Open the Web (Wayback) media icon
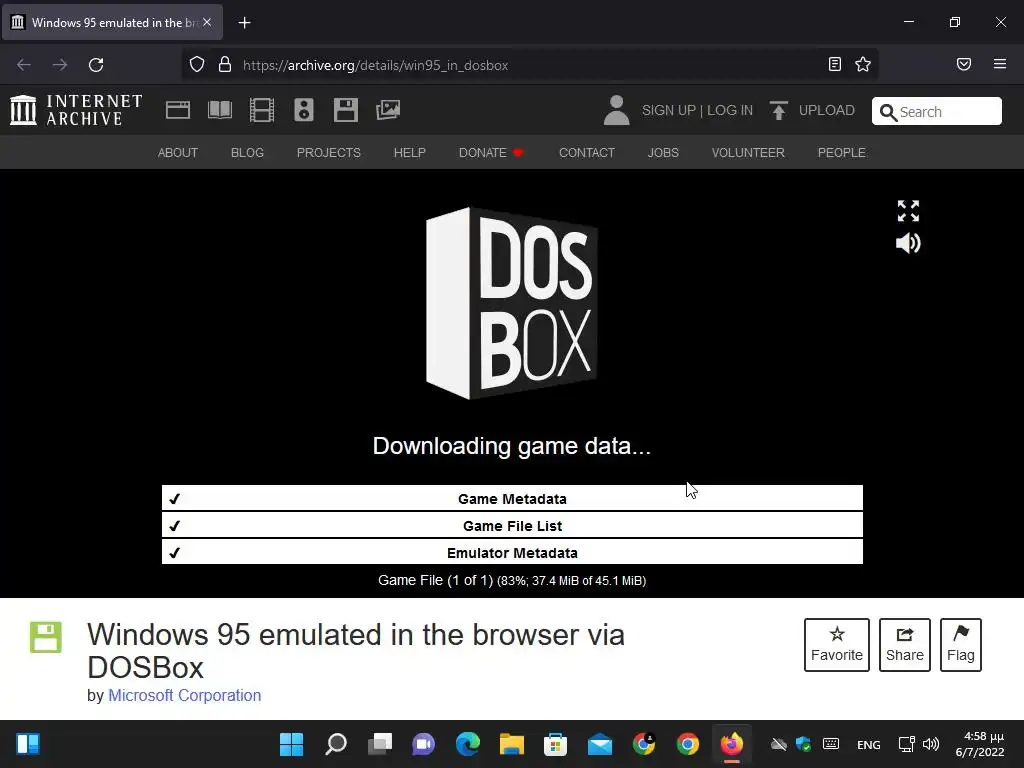Viewport: 1024px width, 768px height. 178,110
